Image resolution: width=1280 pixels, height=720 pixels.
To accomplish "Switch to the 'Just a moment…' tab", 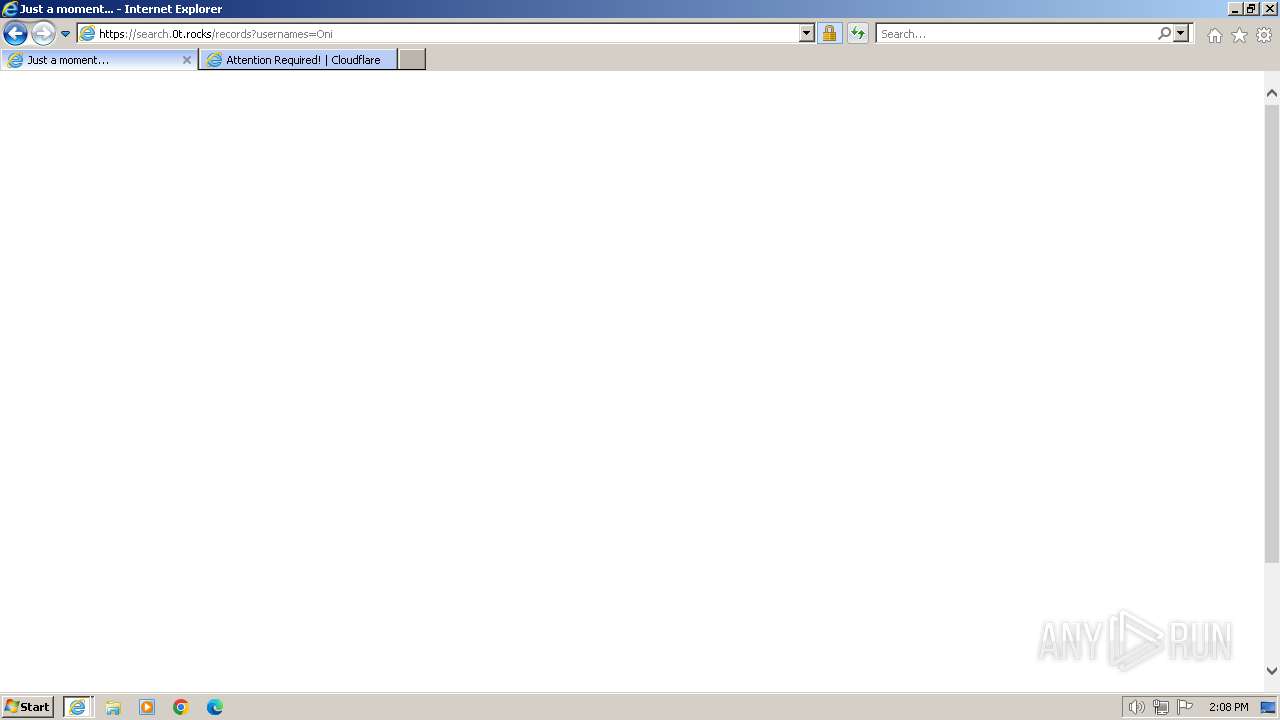I will (x=98, y=60).
